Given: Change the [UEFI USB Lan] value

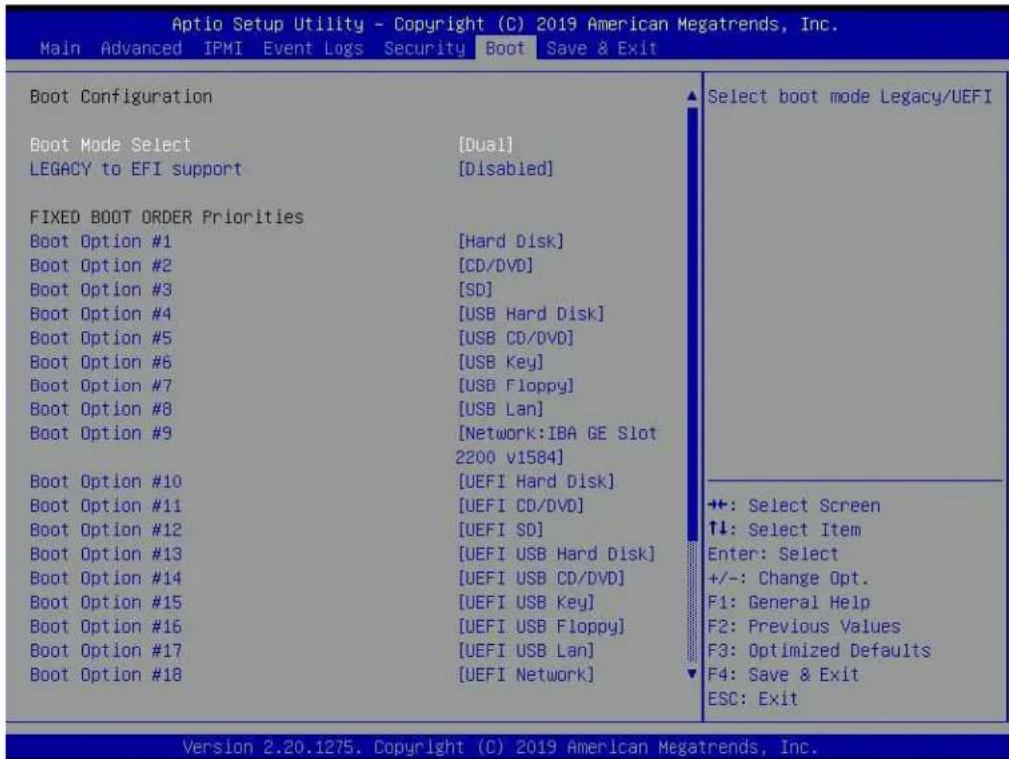Looking at the screenshot, I should [525, 651].
